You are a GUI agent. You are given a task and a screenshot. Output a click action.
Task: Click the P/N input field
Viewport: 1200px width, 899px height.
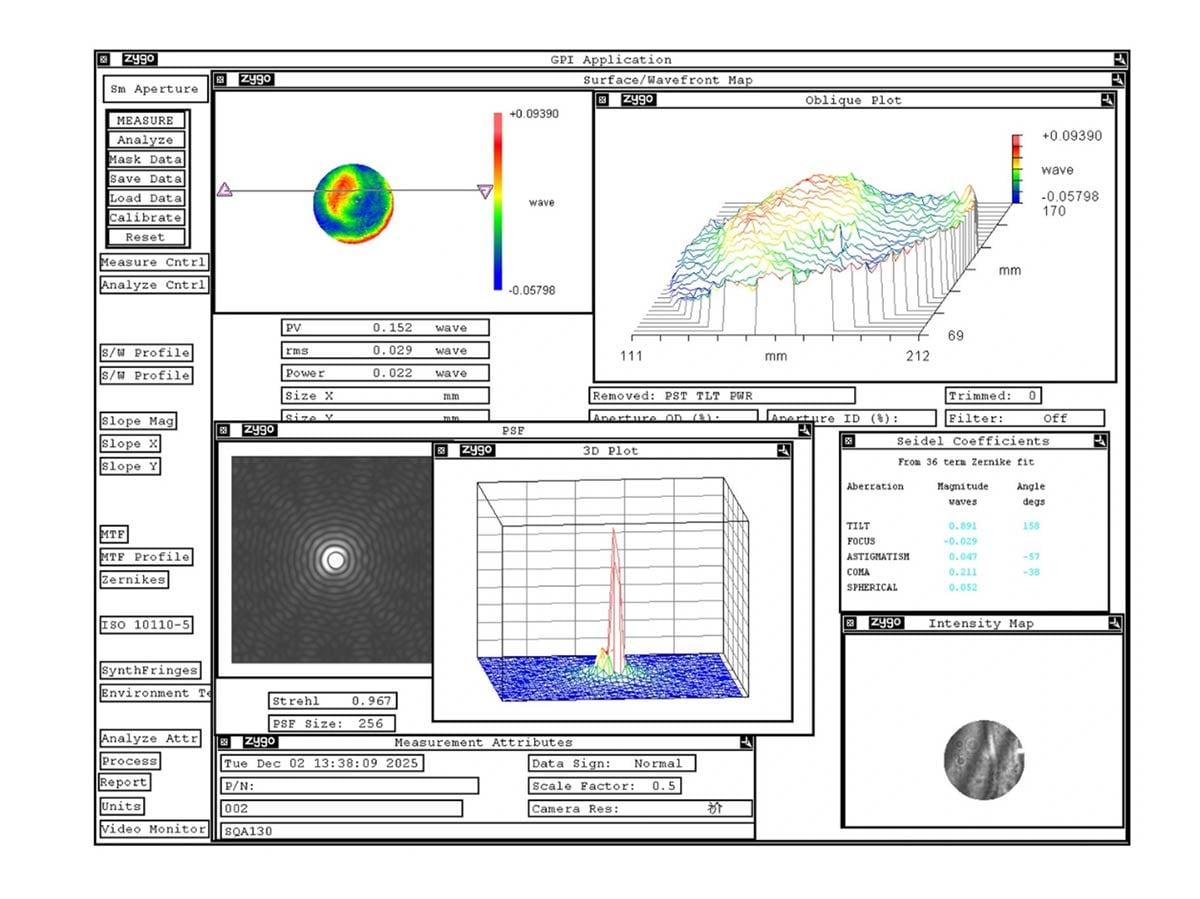pos(349,786)
